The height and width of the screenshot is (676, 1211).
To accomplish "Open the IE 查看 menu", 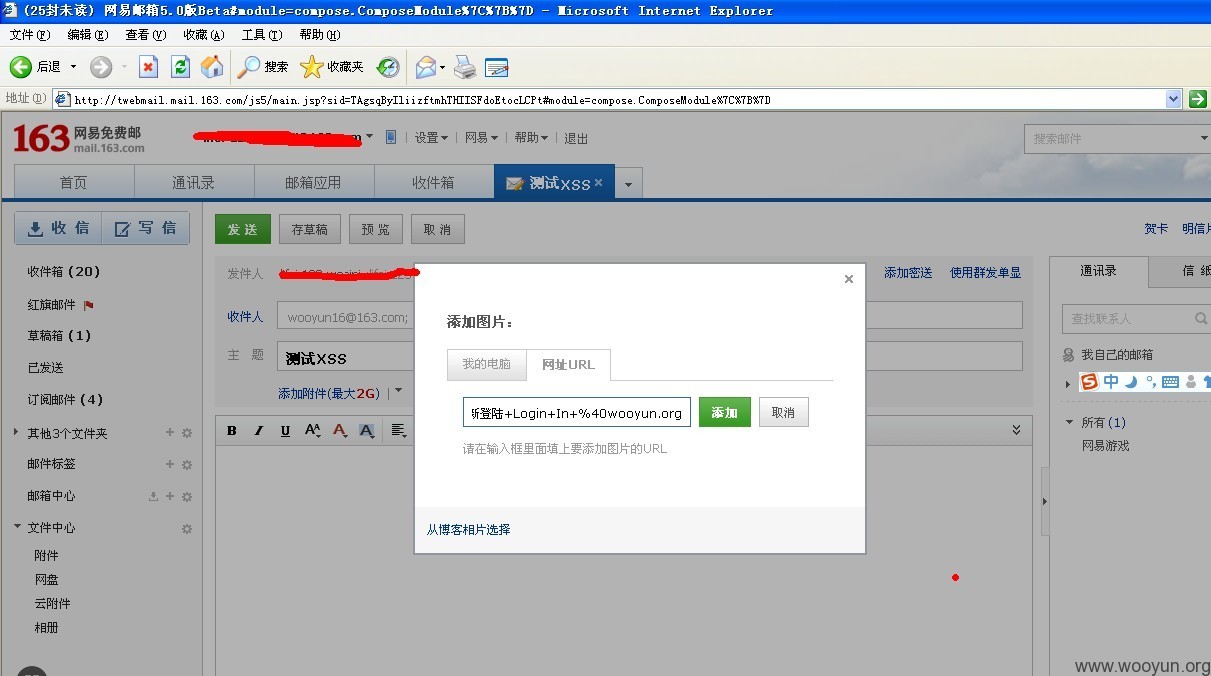I will point(146,35).
